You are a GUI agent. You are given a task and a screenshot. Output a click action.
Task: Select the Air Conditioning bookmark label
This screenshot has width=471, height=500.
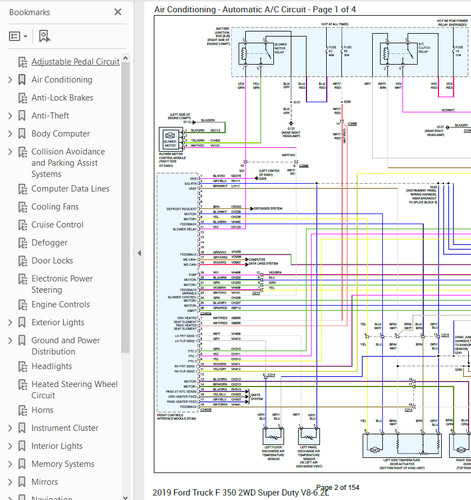[x=62, y=80]
